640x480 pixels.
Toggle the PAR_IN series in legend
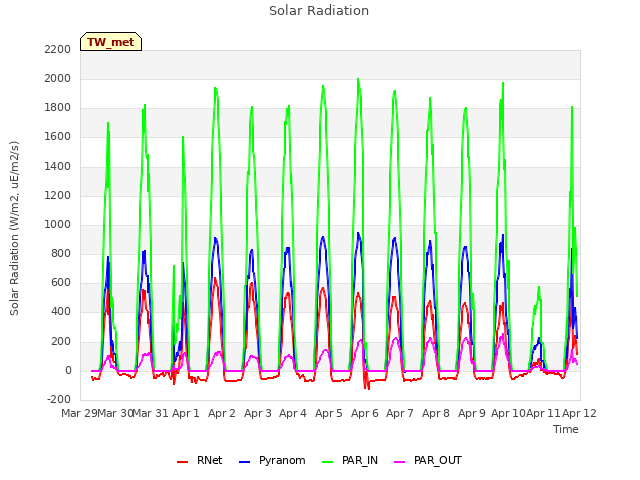(350, 461)
